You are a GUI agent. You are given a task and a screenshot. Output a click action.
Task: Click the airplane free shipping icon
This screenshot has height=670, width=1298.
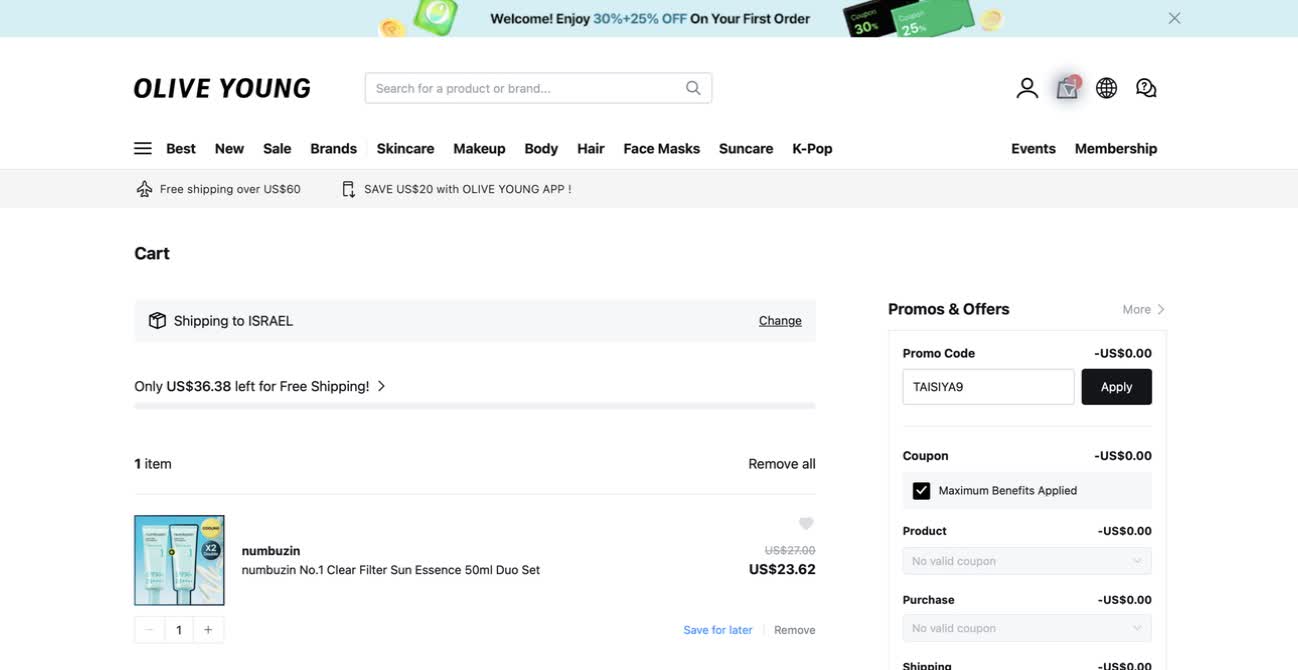pos(144,189)
